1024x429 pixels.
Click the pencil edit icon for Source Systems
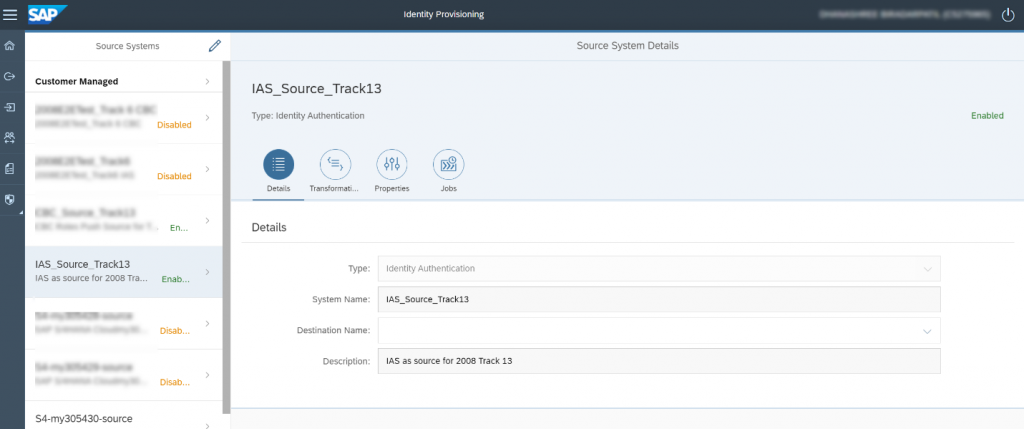tap(214, 46)
